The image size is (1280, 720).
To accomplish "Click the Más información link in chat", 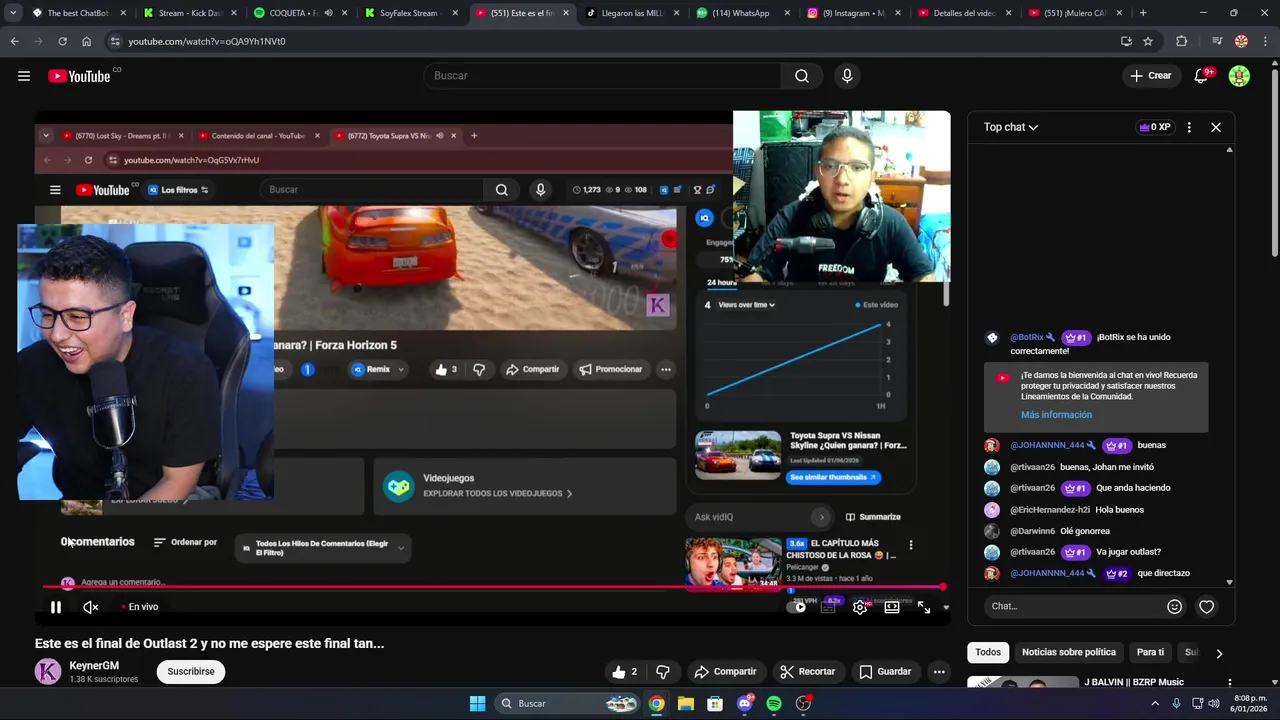I will (1056, 415).
